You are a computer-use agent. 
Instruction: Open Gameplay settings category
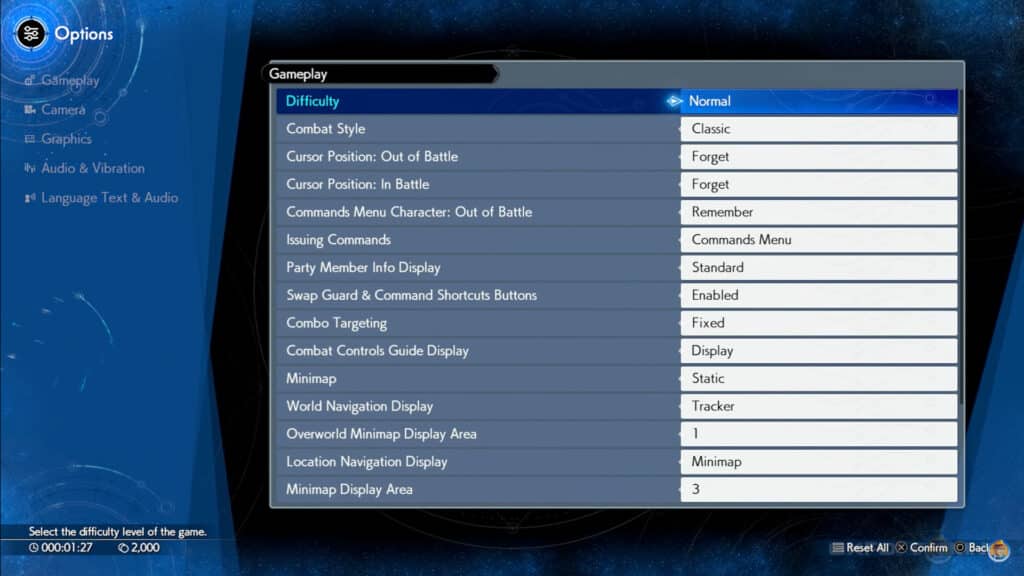tap(70, 80)
